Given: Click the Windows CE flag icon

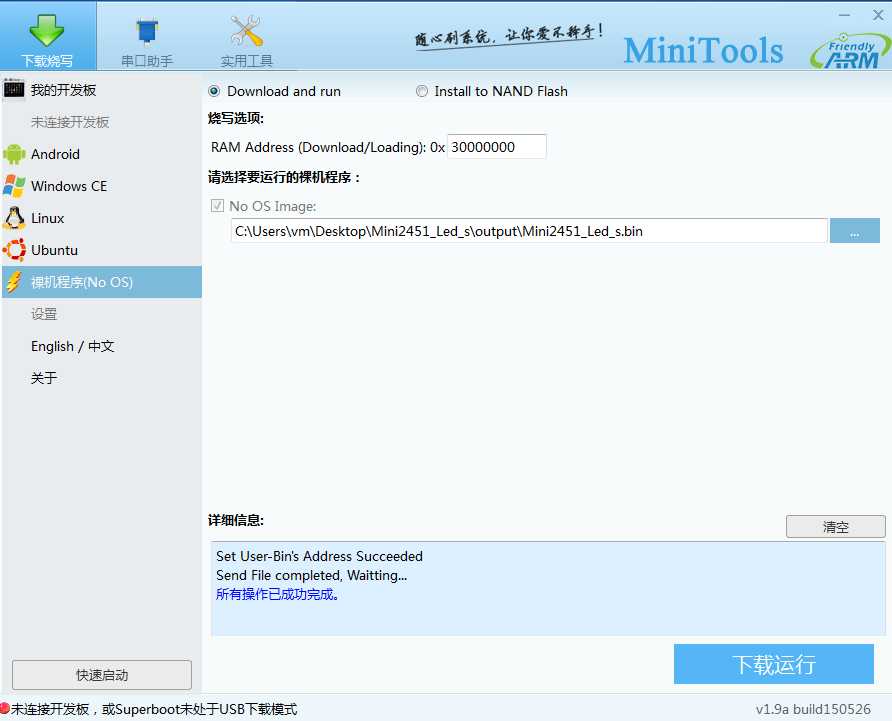Looking at the screenshot, I should (x=14, y=186).
